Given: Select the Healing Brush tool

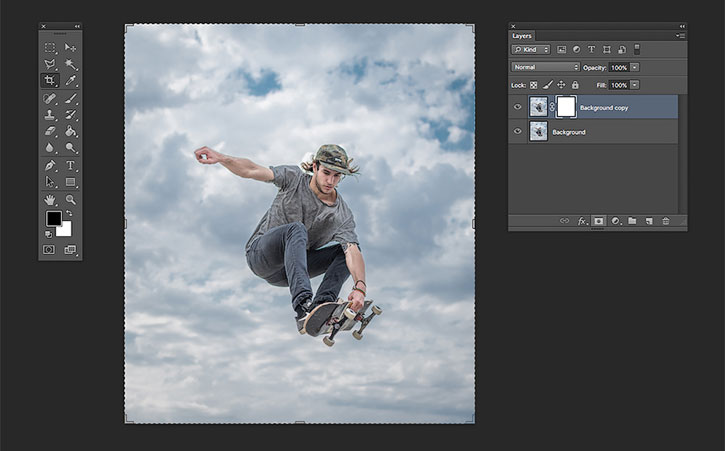Looking at the screenshot, I should click(x=50, y=99).
